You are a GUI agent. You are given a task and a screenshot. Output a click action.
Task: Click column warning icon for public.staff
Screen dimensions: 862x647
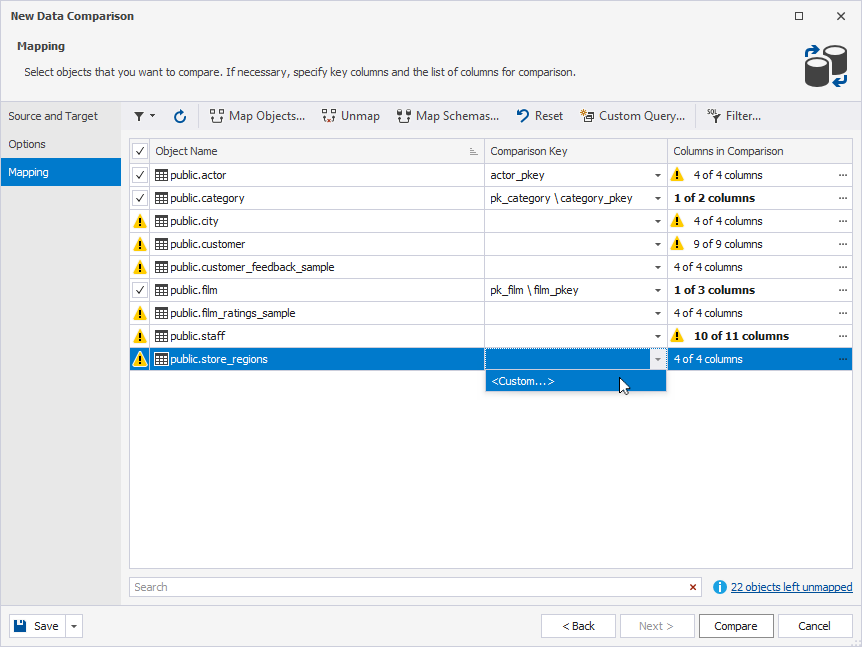(677, 336)
